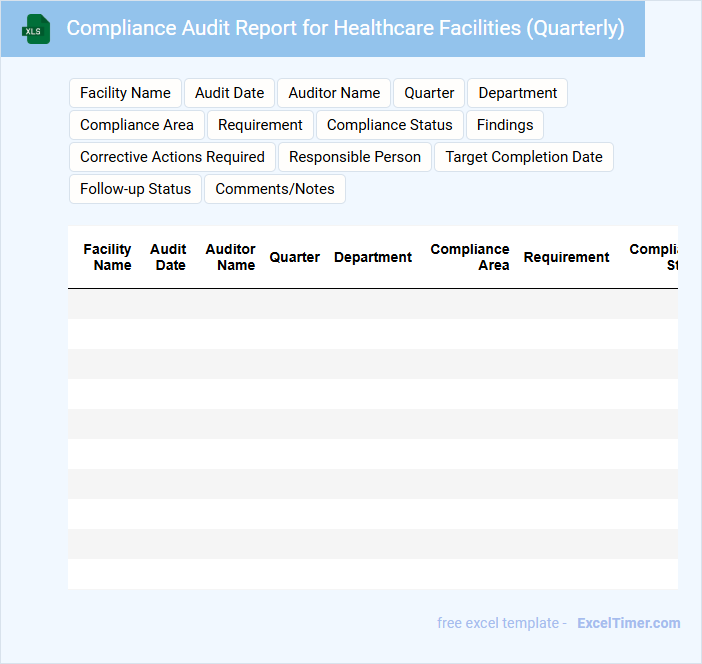Select the Comments/Notes tag

tap(275, 189)
